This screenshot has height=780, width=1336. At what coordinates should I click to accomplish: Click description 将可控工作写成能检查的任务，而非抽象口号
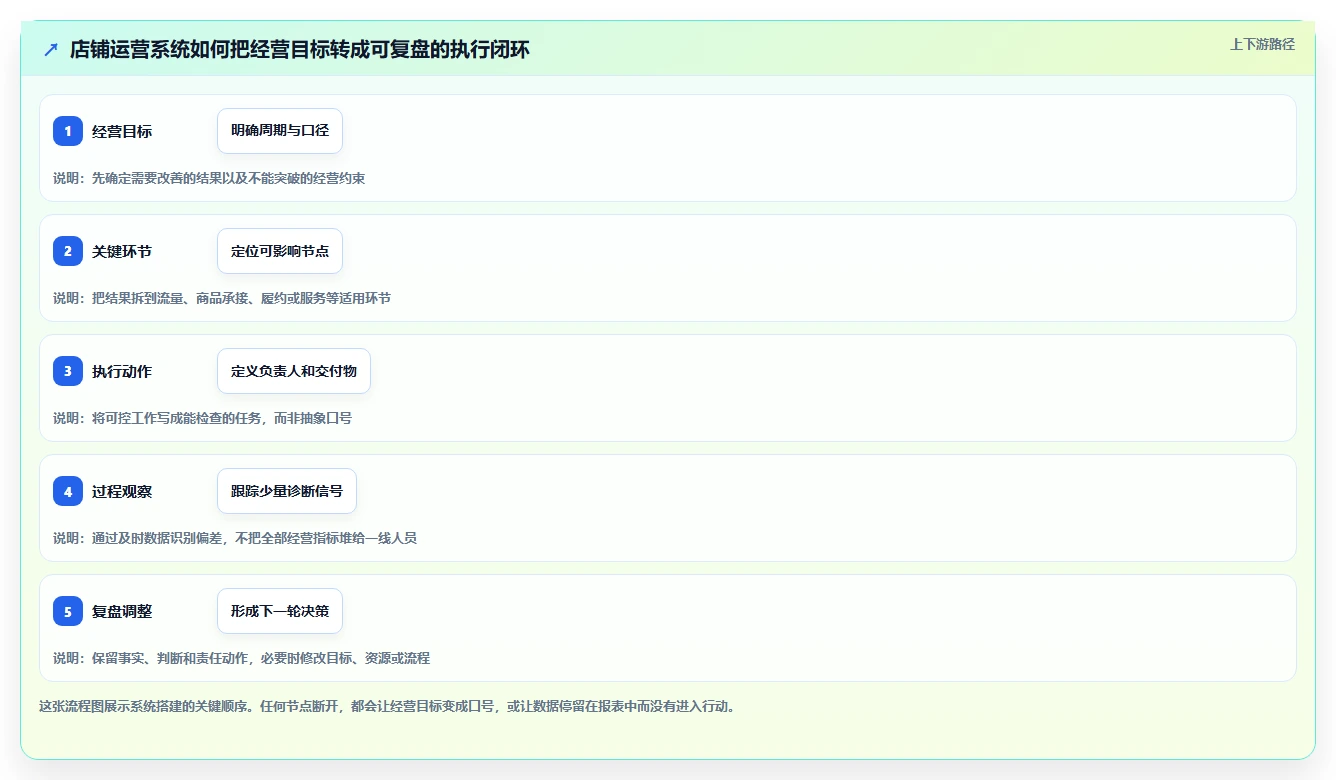coord(221,418)
